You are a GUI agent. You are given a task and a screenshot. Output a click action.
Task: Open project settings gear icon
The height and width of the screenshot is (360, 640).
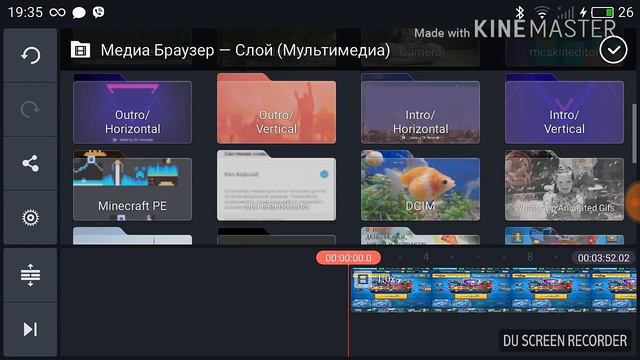pyautogui.click(x=31, y=218)
